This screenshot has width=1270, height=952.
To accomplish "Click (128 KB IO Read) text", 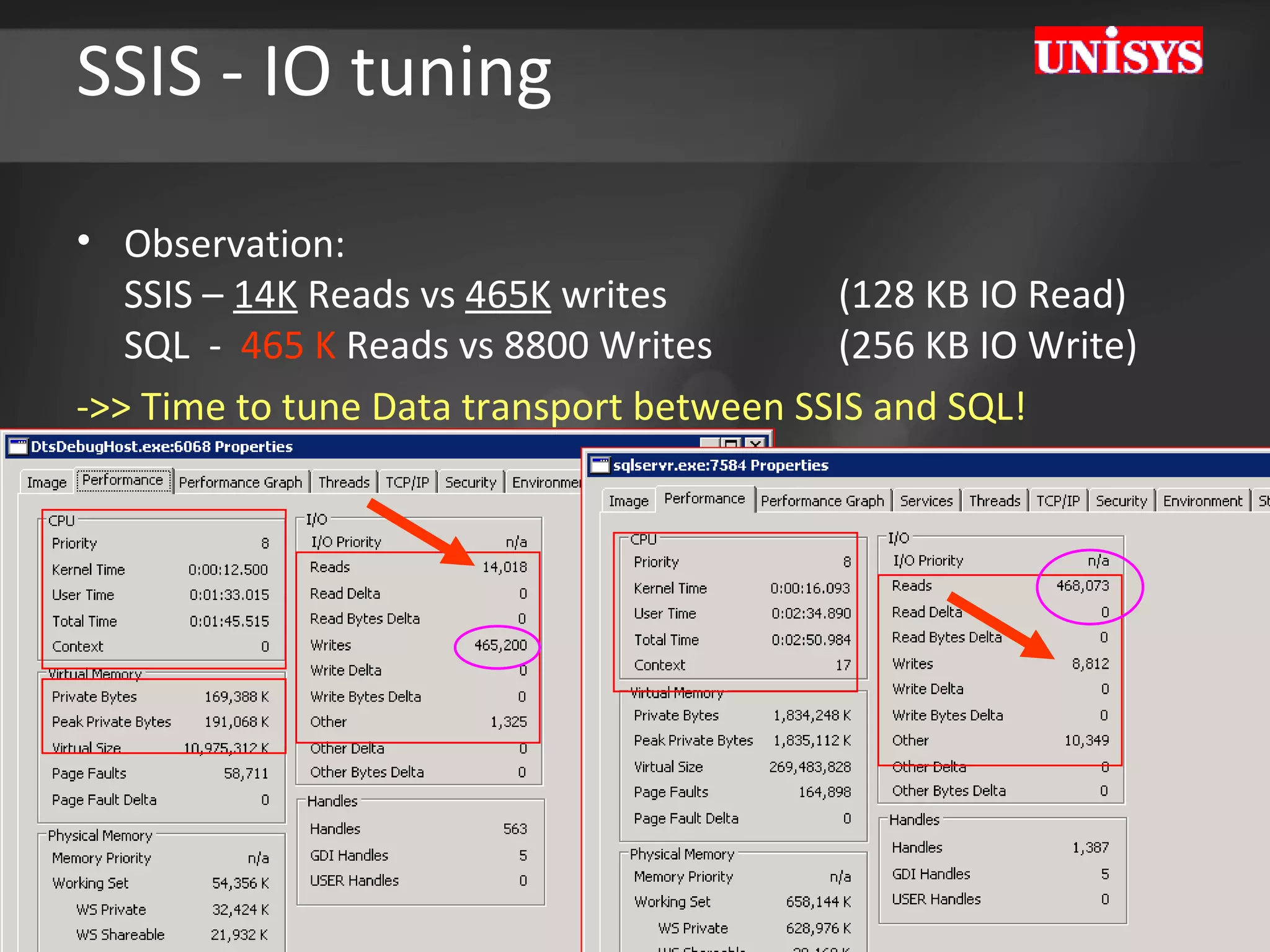I will click(x=982, y=294).
